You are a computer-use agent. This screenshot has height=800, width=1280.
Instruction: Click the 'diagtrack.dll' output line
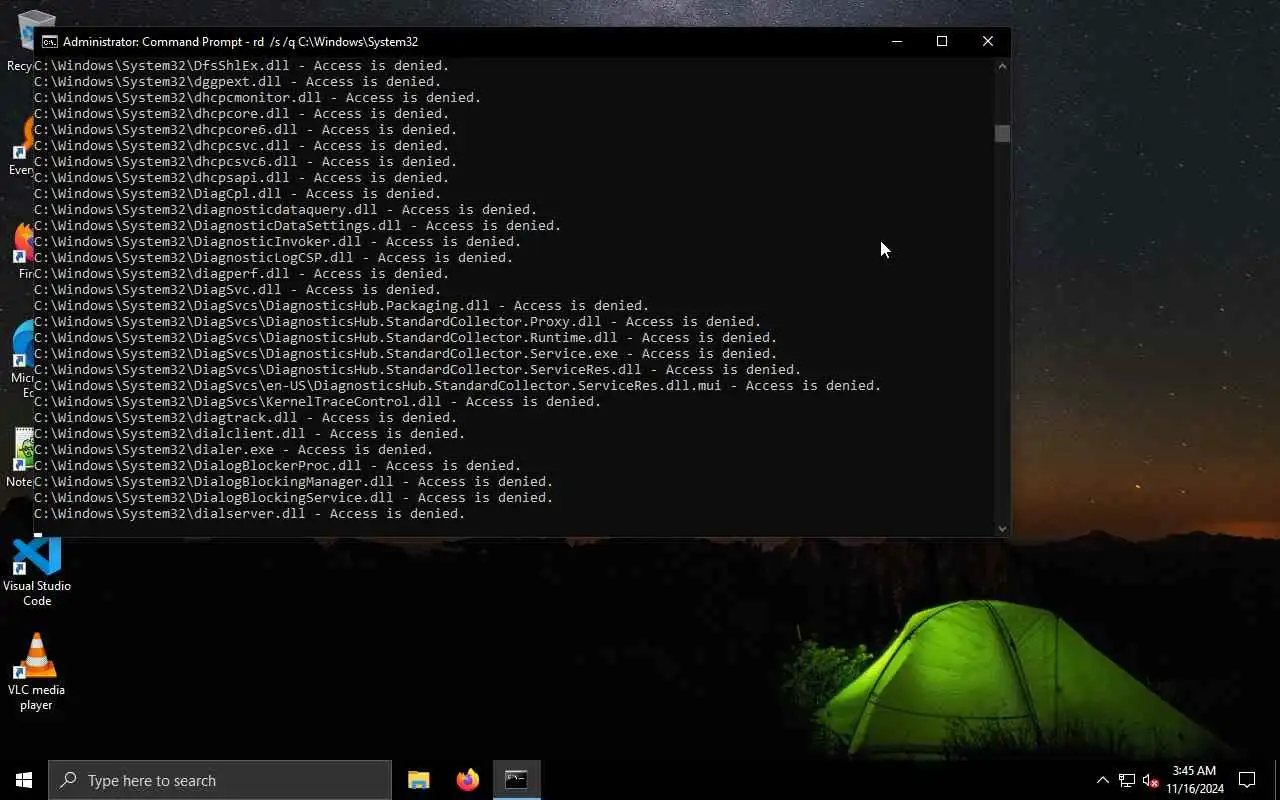(245, 417)
